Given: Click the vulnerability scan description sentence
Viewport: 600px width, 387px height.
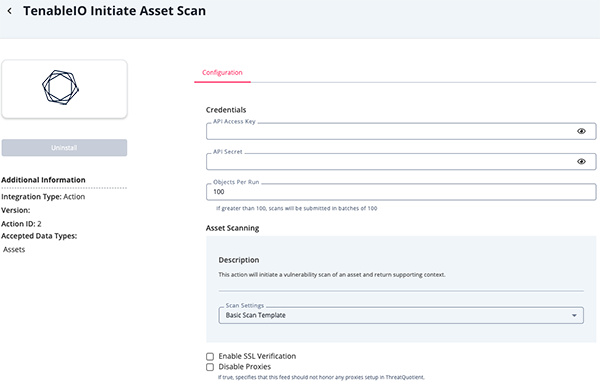Looking at the screenshot, I should 332,274.
